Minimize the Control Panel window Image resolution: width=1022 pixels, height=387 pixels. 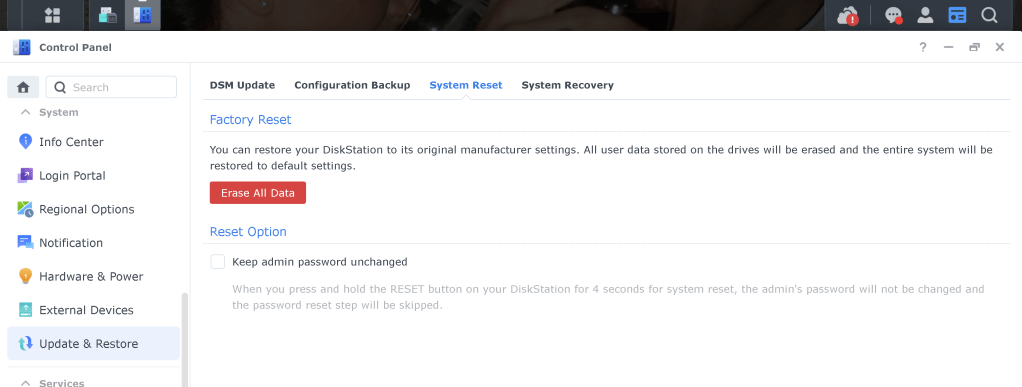(x=948, y=48)
